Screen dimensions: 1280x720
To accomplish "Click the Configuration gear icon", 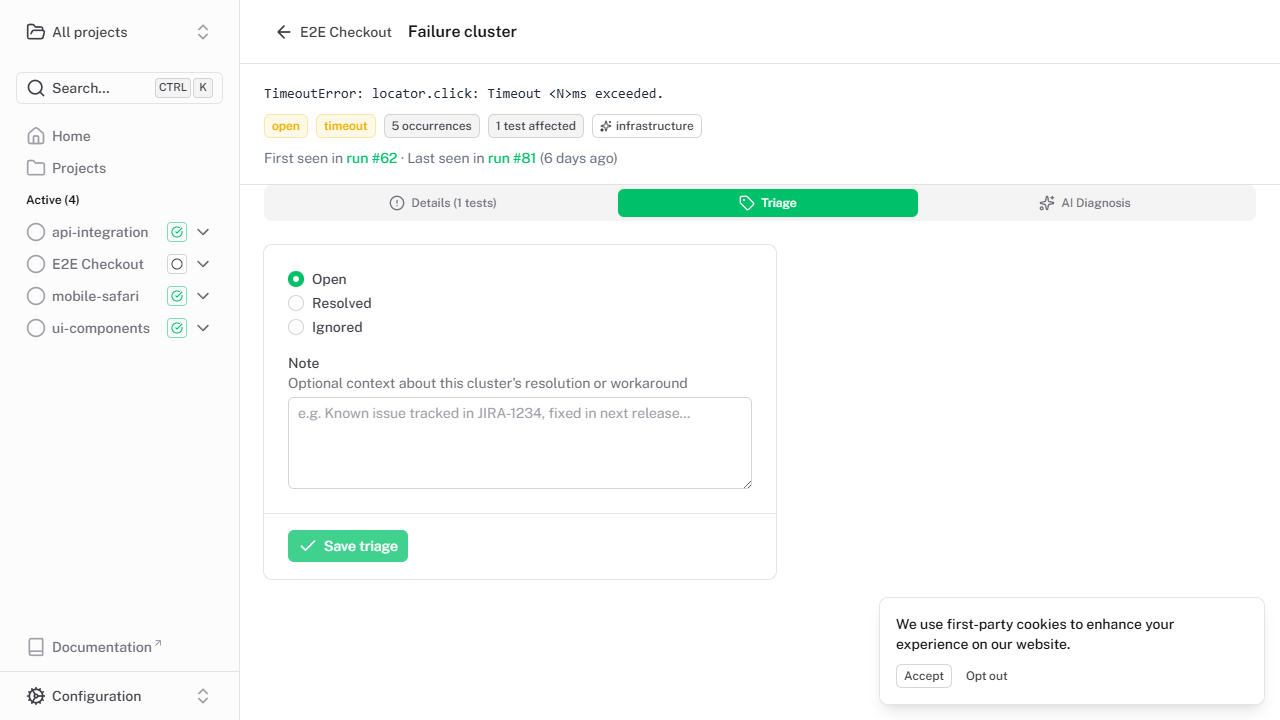I will [36, 696].
